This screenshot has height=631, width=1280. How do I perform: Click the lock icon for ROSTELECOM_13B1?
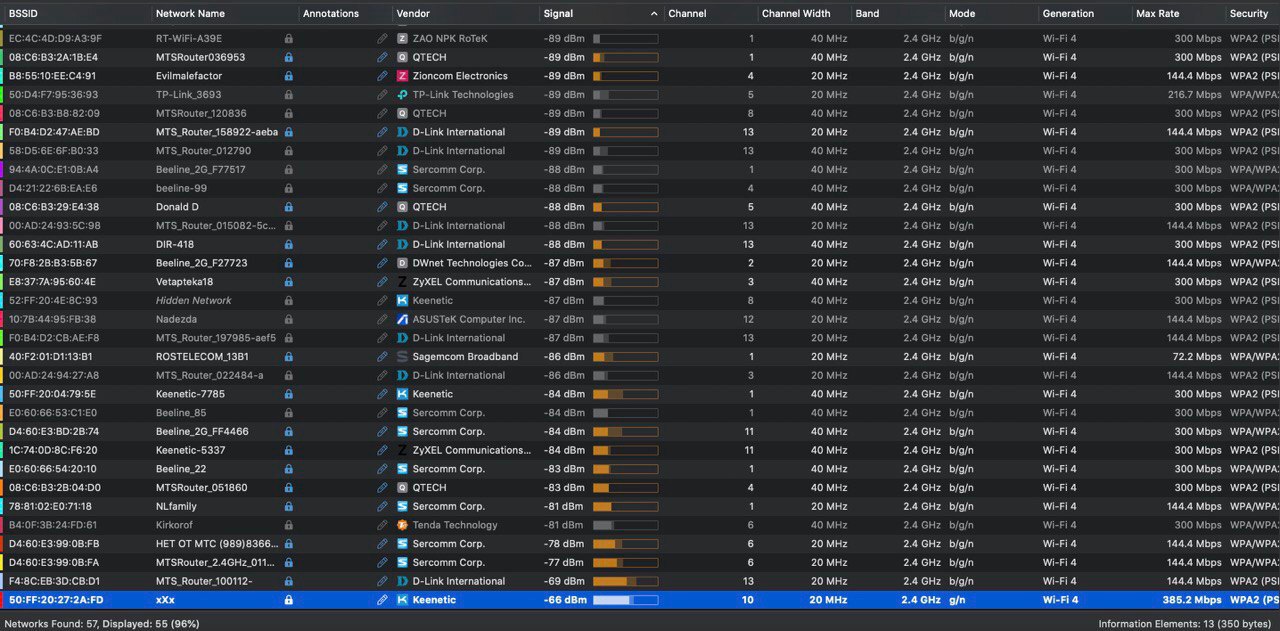click(288, 357)
